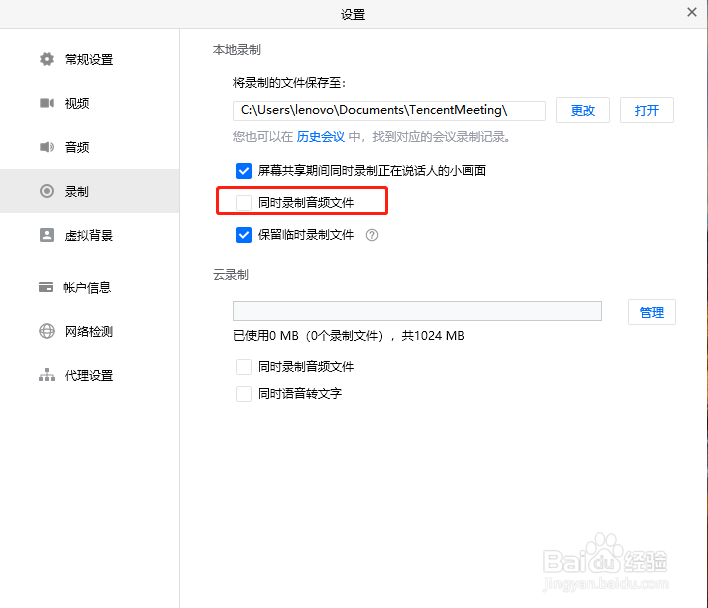Enable 同时语音转文字 checkbox
708x608 pixels.
coord(244,394)
